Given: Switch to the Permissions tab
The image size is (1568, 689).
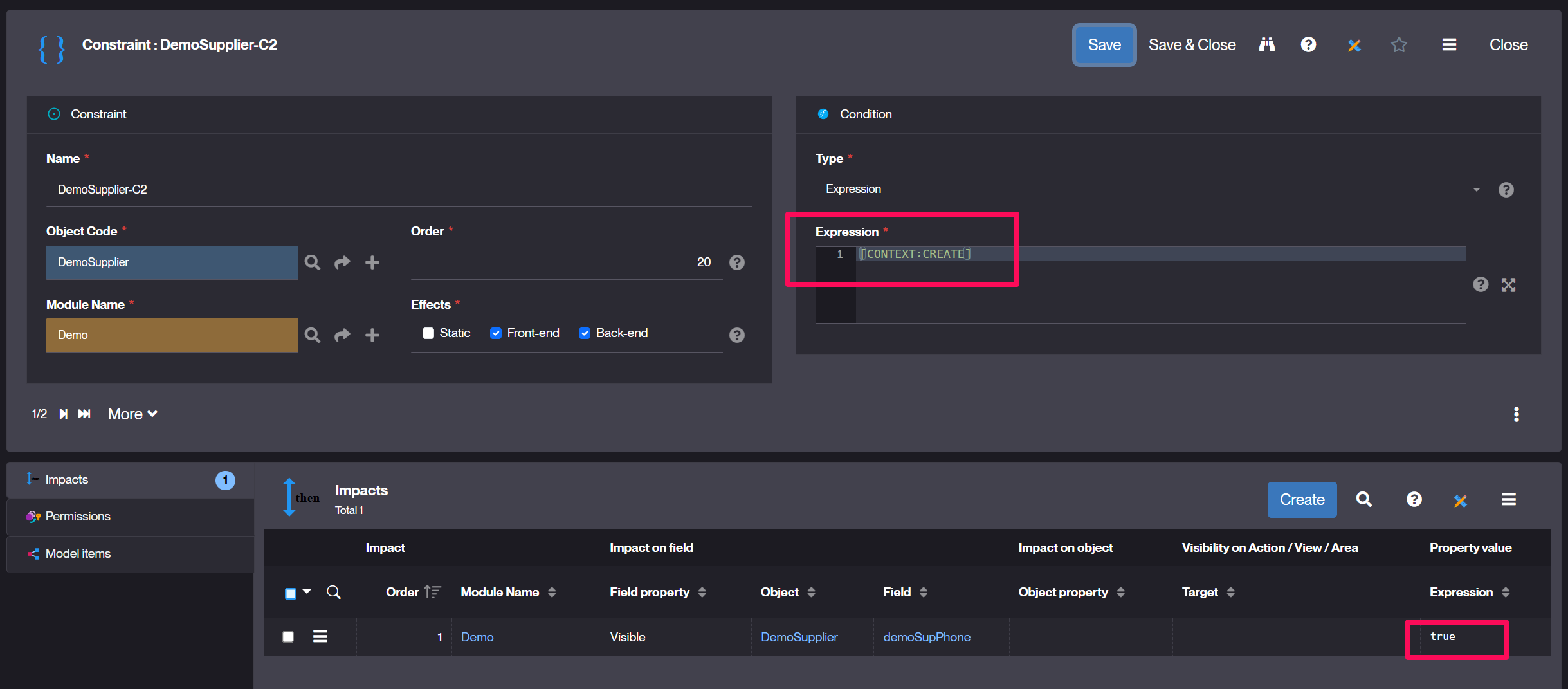Looking at the screenshot, I should click(78, 517).
